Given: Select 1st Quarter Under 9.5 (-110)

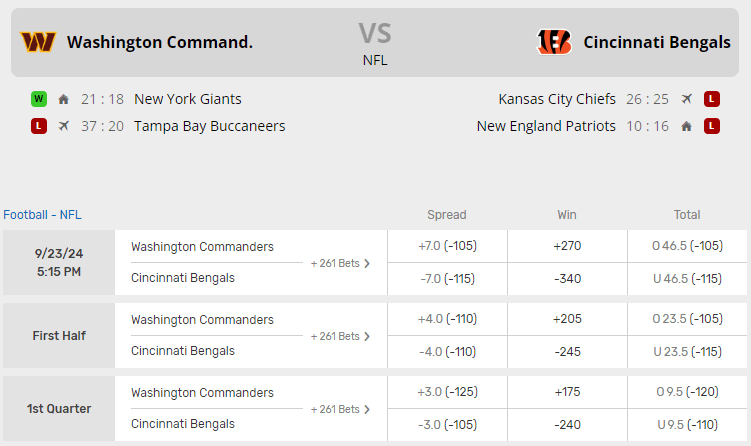Looking at the screenshot, I should [686, 424].
